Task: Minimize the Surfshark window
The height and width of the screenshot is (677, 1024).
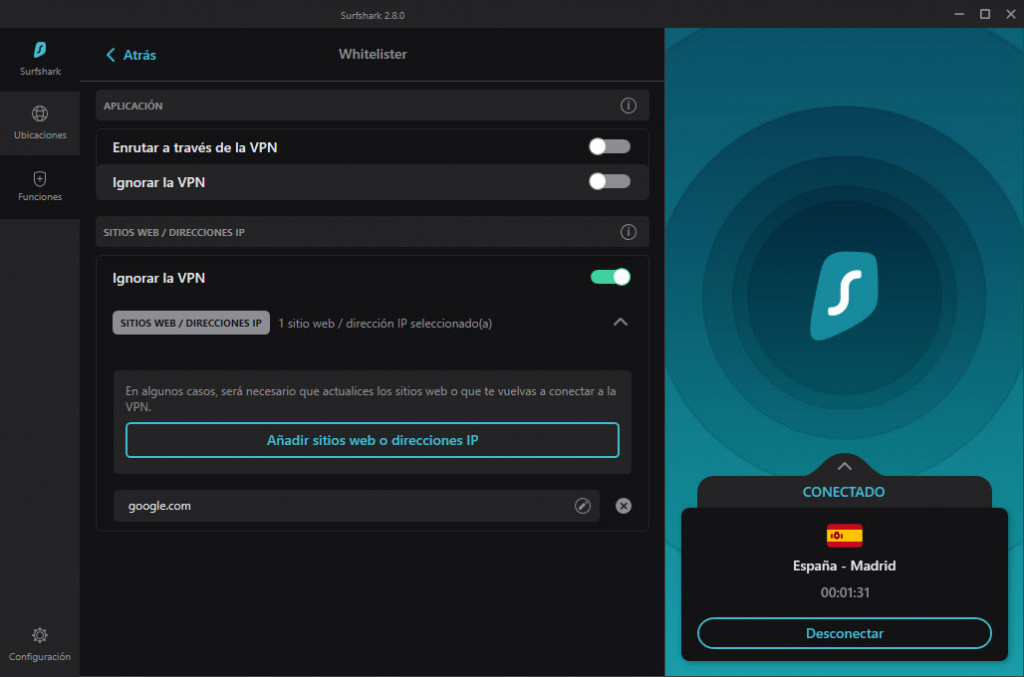Action: tap(959, 14)
